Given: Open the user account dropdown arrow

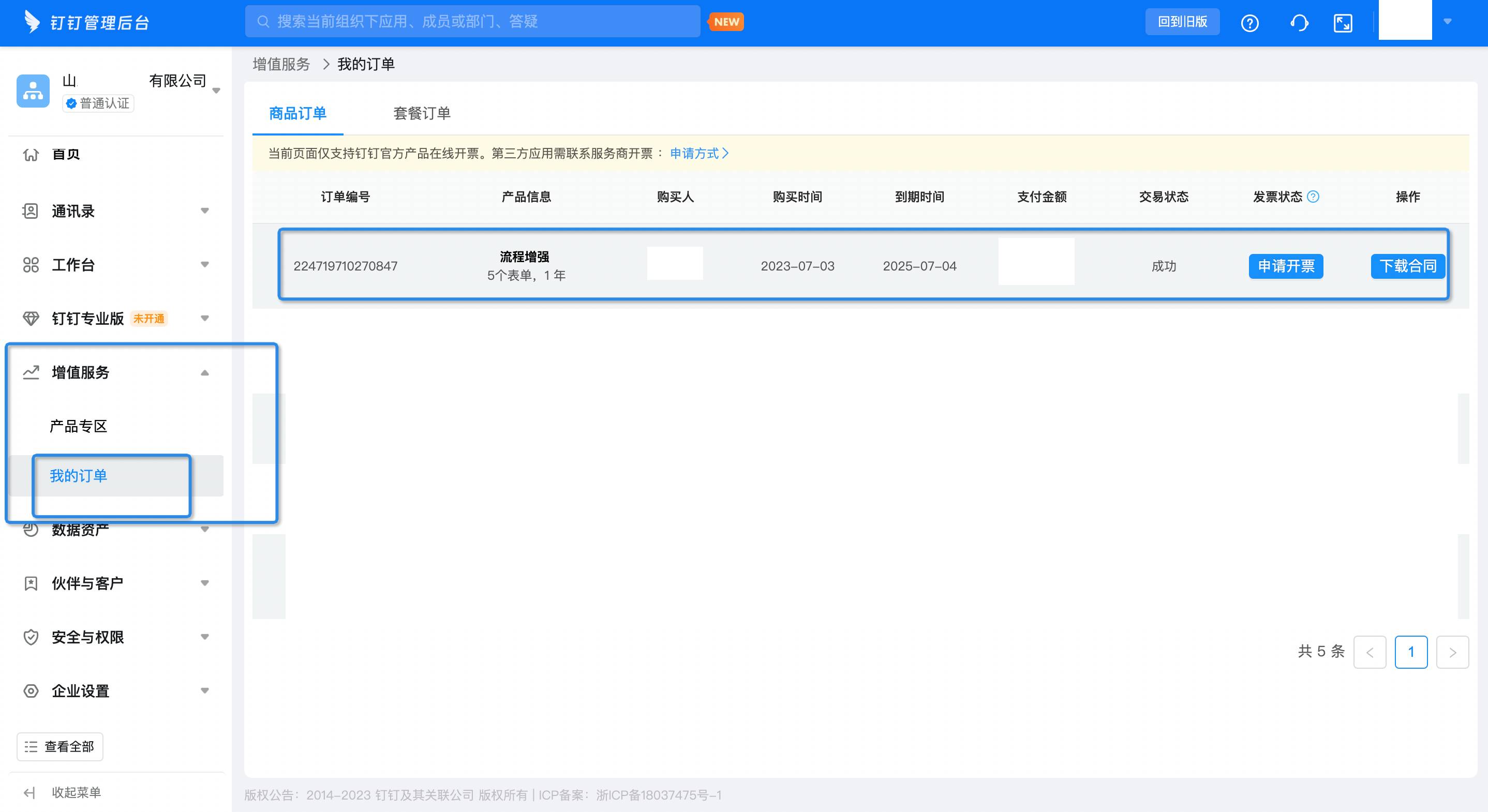Looking at the screenshot, I should click(x=1447, y=21).
